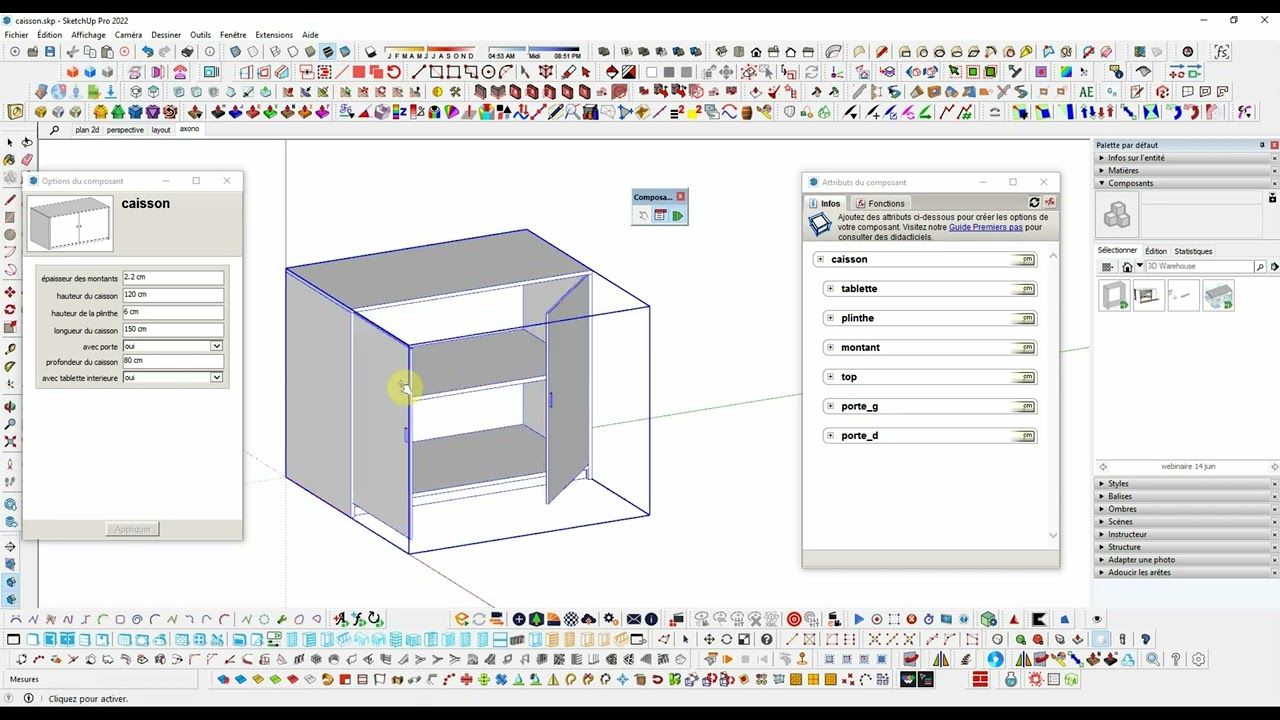This screenshot has height=720, width=1280.
Task: Expand the top attribute row
Action: [x=830, y=377]
